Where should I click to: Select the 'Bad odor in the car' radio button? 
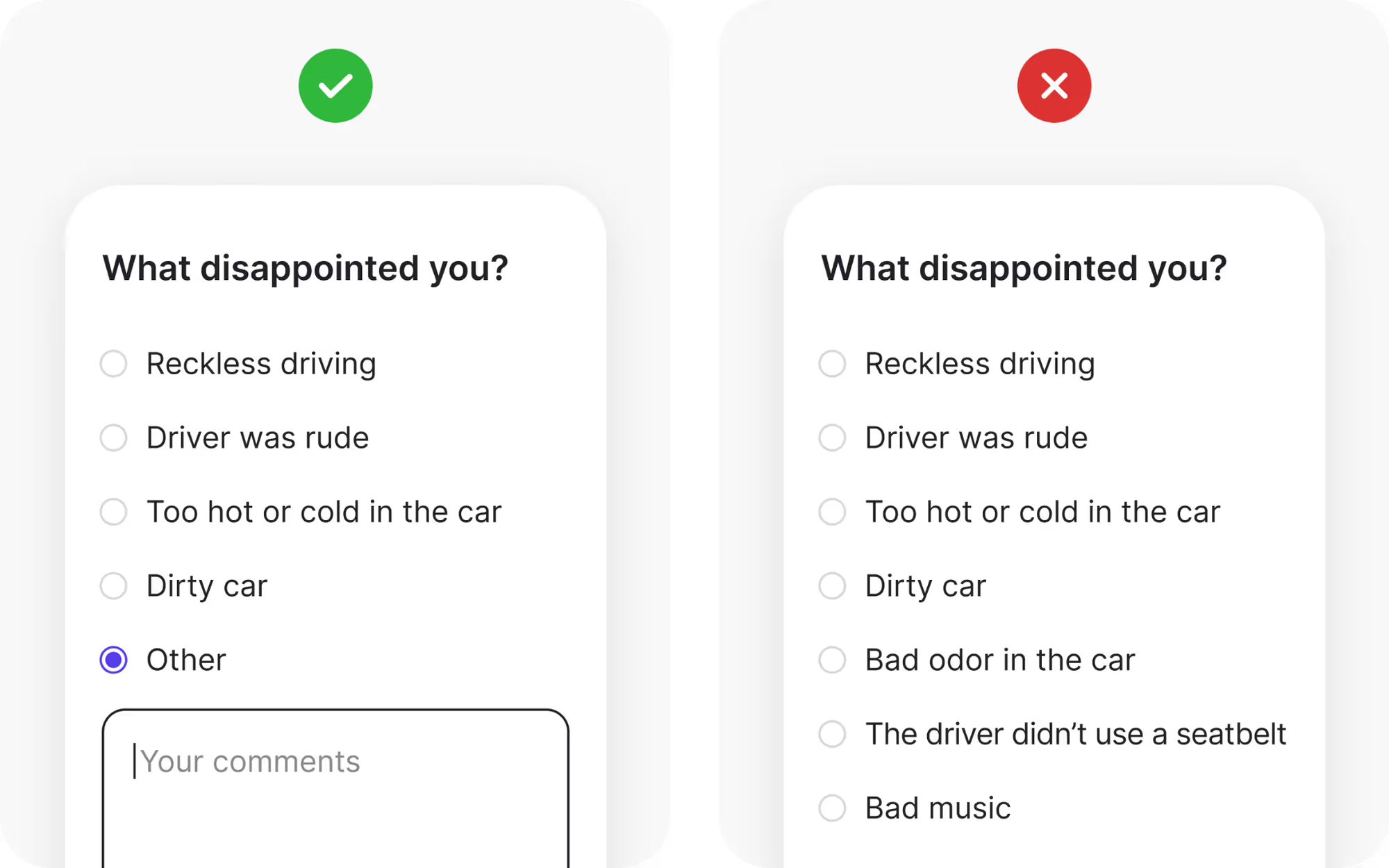[832, 660]
